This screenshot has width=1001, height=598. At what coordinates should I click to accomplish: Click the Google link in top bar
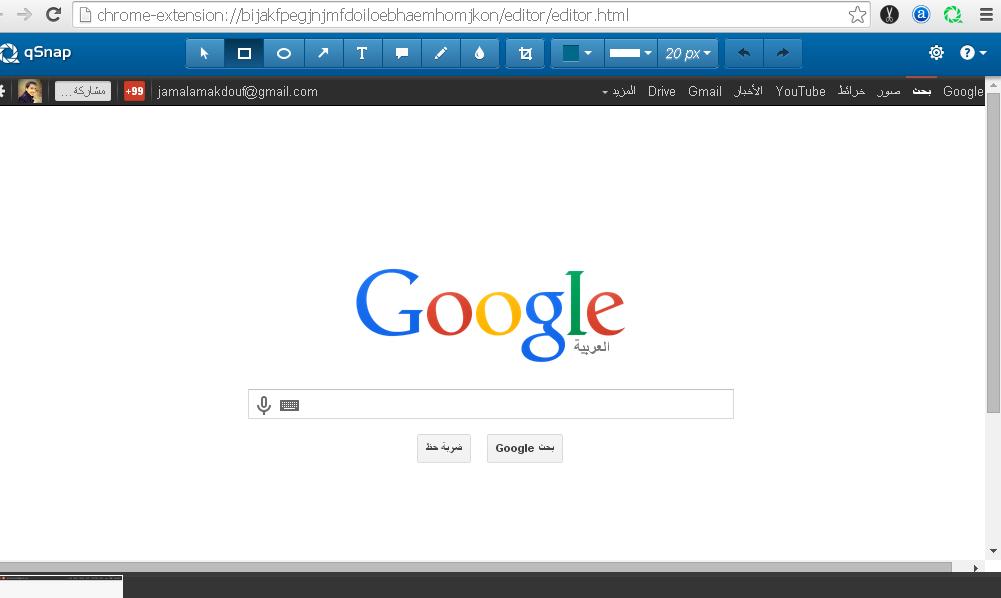963,91
